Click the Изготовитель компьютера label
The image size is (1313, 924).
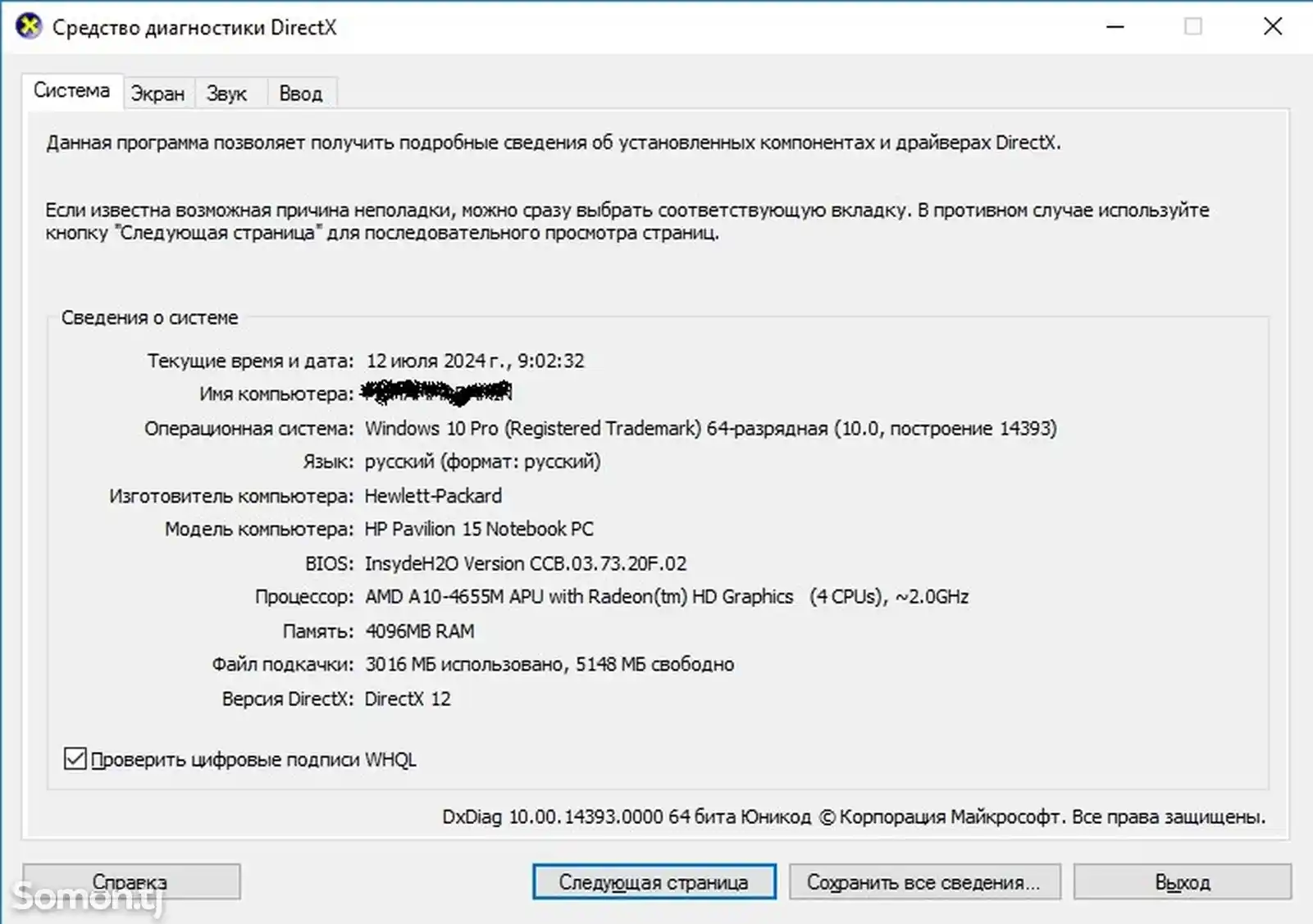pos(231,496)
